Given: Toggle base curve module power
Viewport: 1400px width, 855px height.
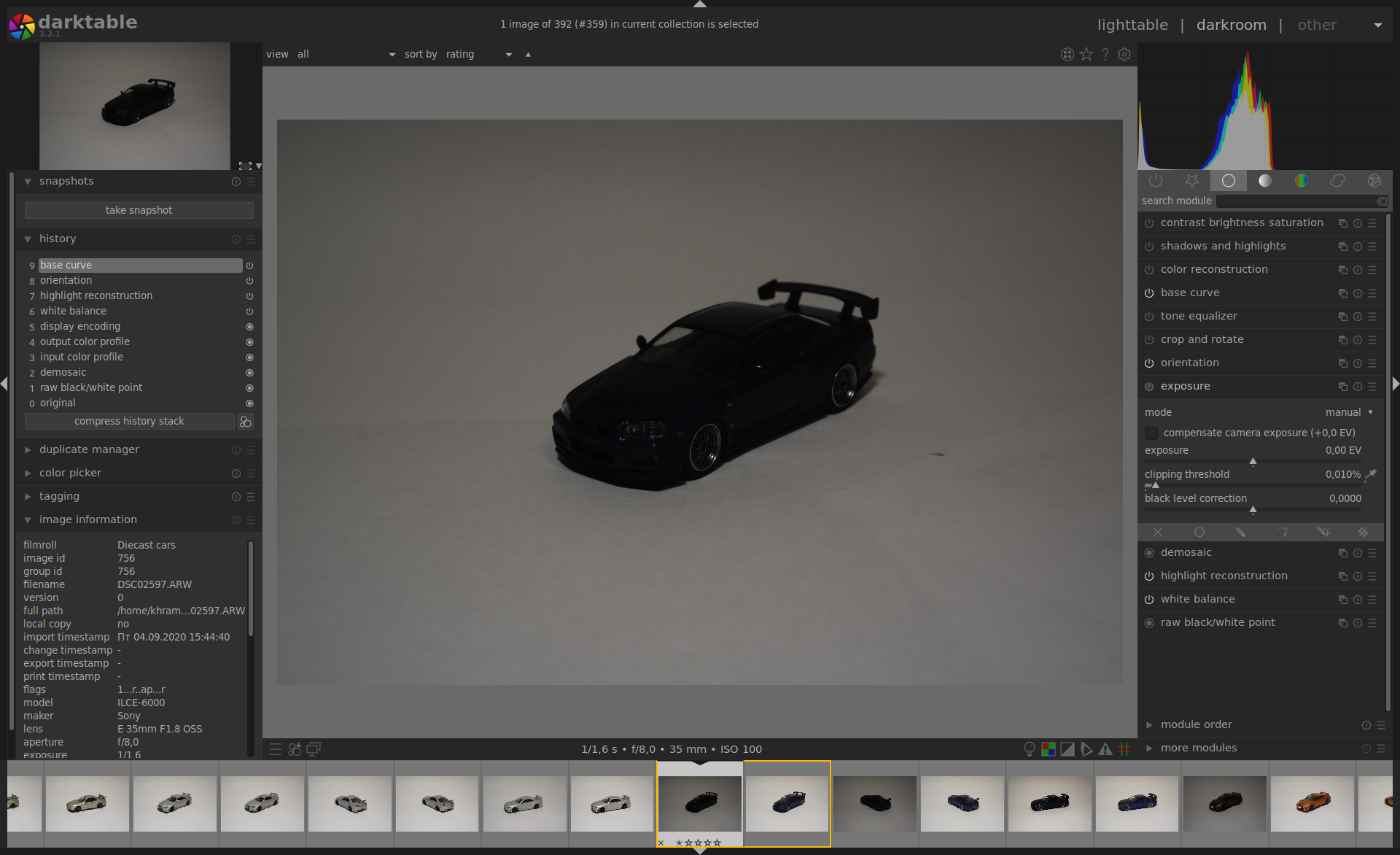Looking at the screenshot, I should click(1149, 293).
